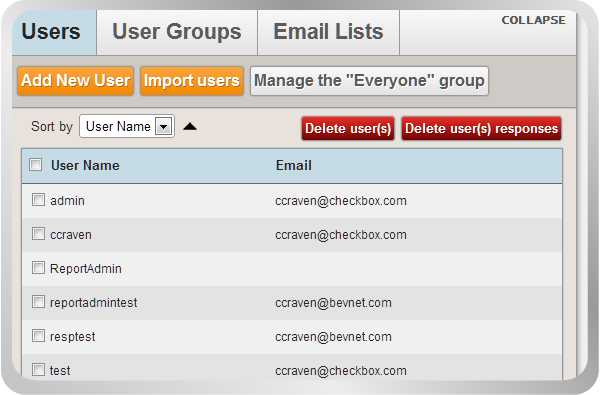Open the User Groups tab
This screenshot has height=395, width=600.
(x=177, y=32)
